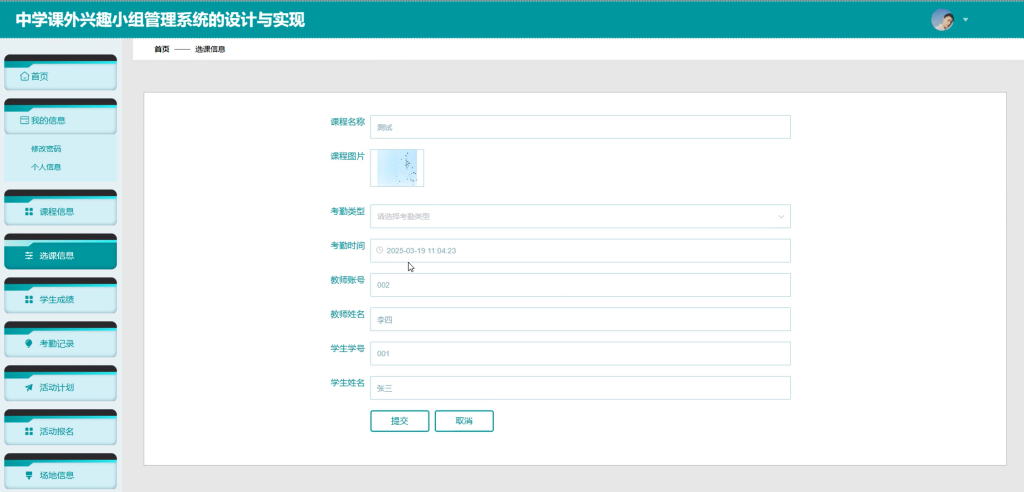The width and height of the screenshot is (1024, 492).
Task: Select 个人信息 submenu item
Action: click(46, 167)
